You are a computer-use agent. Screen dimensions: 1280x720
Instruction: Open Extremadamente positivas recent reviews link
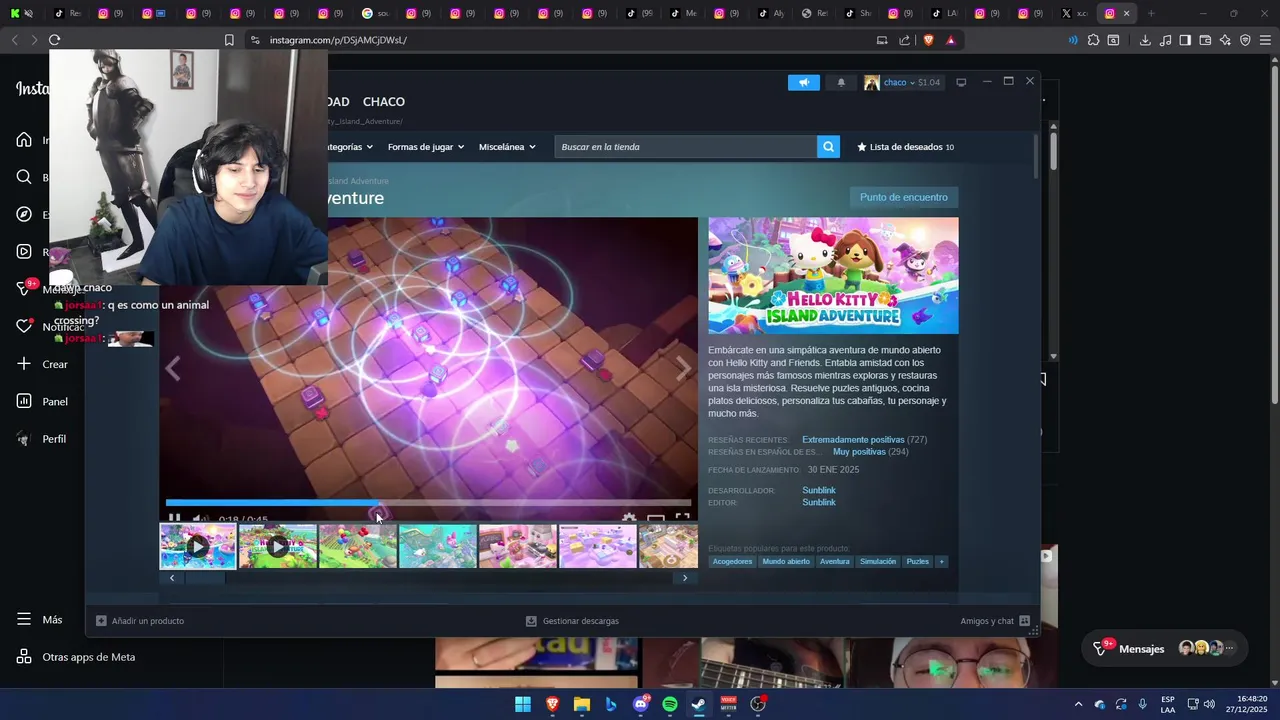[853, 440]
